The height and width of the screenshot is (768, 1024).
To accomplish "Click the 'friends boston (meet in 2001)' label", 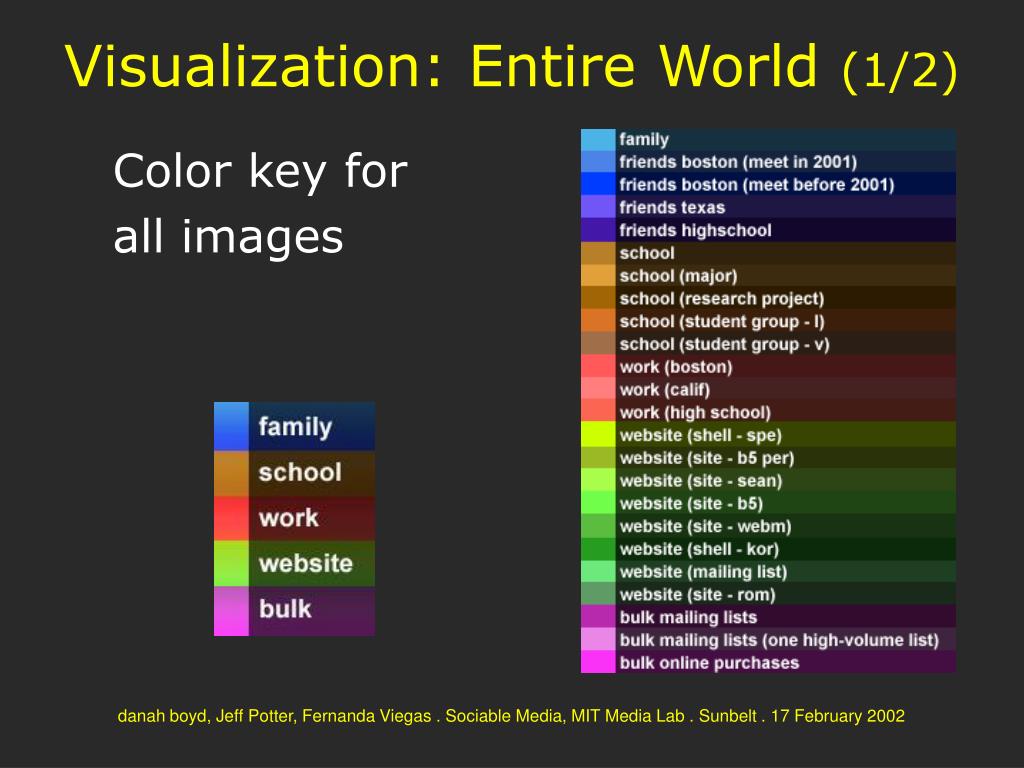I will (x=738, y=162).
